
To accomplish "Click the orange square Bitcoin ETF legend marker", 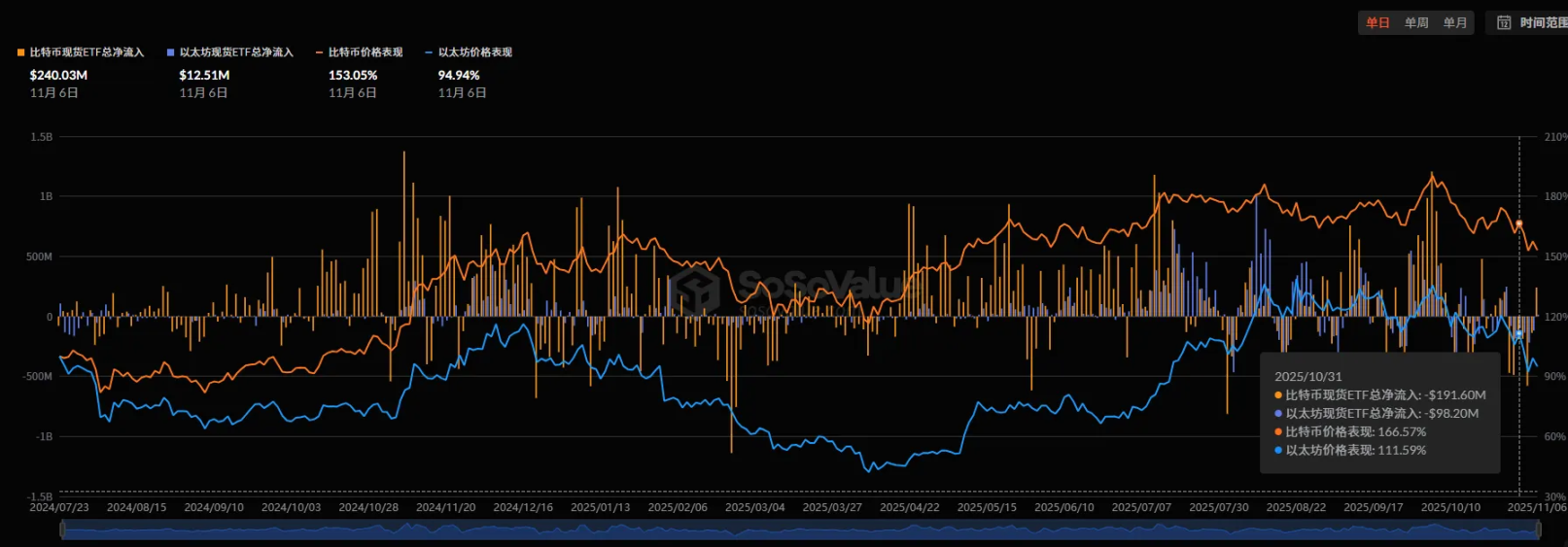I will [21, 52].
